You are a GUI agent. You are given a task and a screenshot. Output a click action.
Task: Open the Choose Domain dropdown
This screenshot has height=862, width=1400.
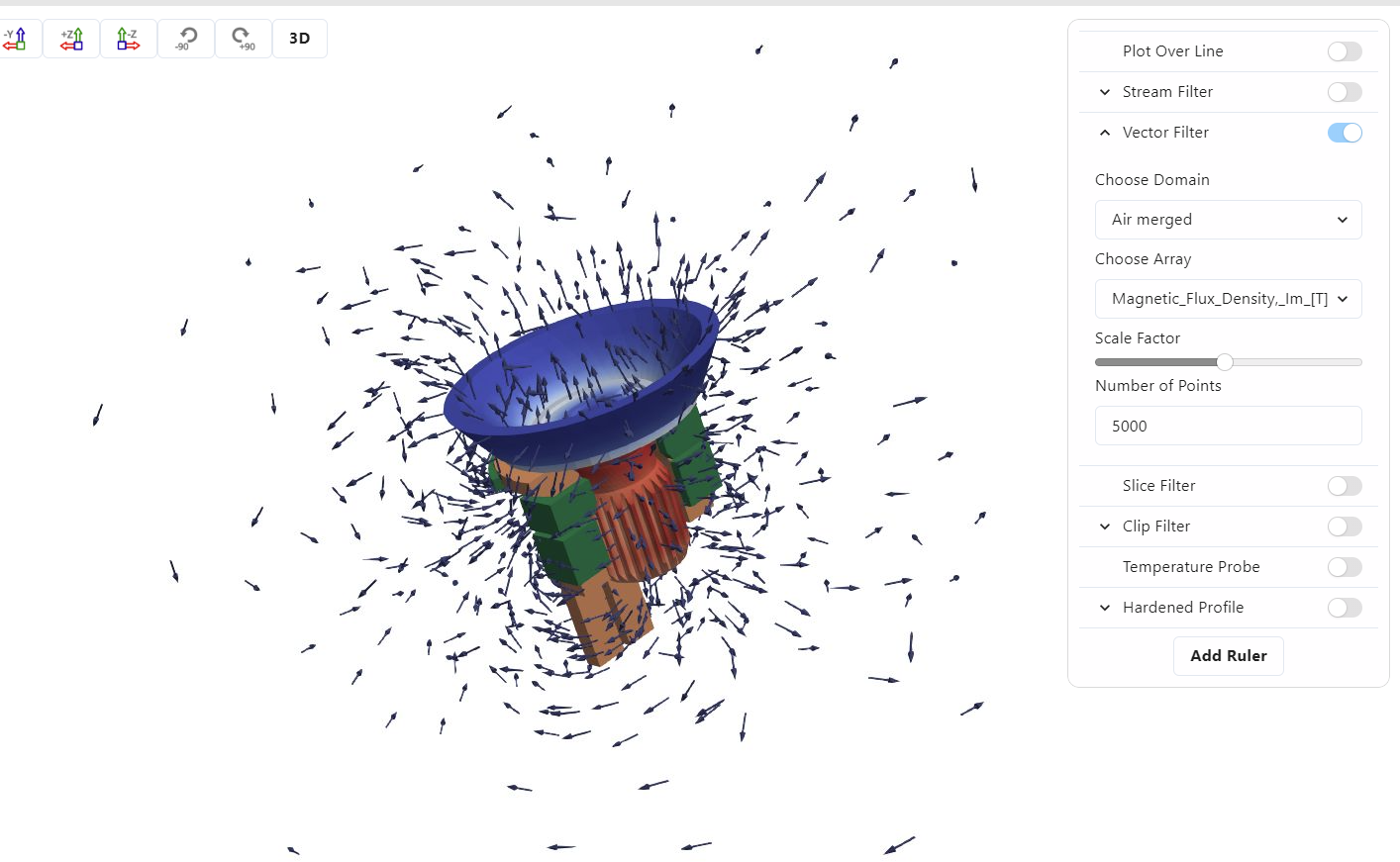pos(1228,220)
